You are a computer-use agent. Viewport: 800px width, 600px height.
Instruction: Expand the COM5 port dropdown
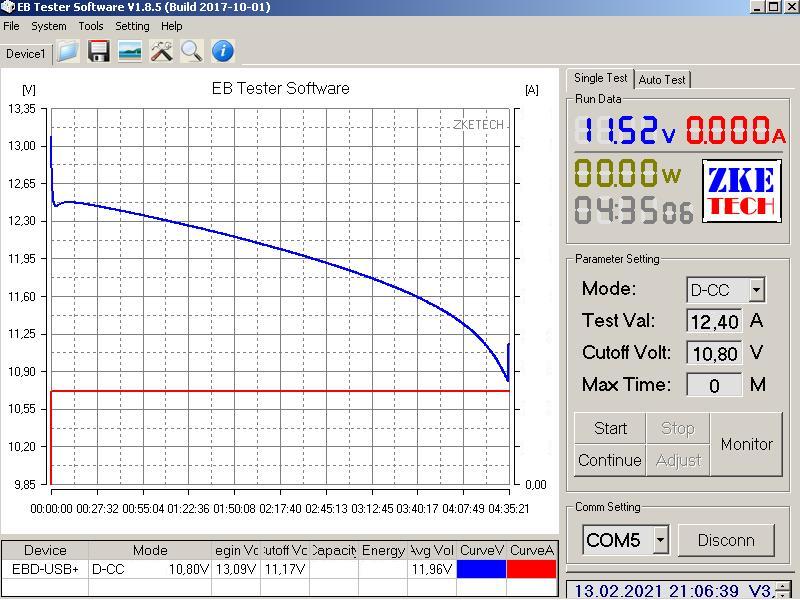660,540
